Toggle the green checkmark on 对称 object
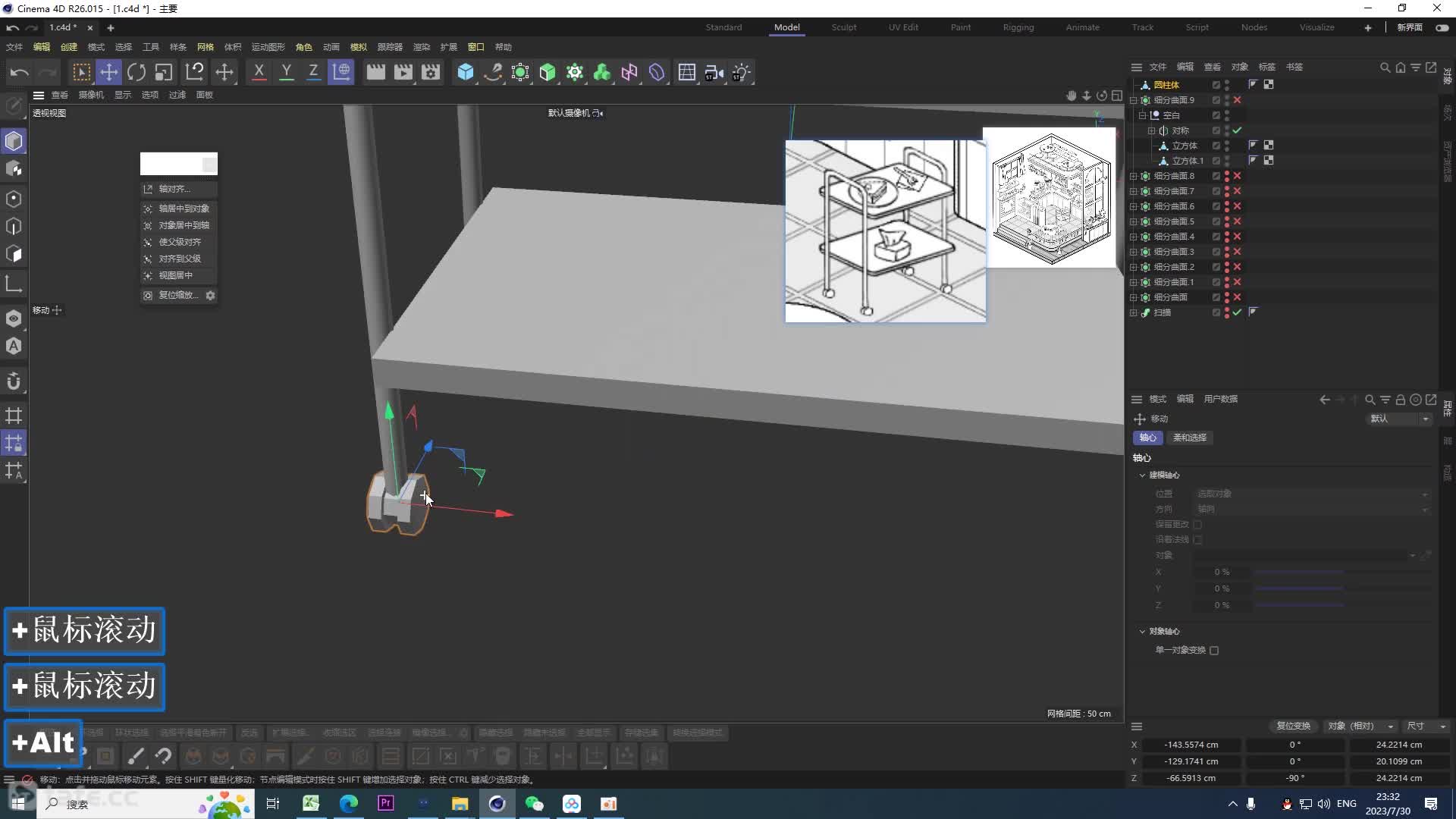 1237,130
